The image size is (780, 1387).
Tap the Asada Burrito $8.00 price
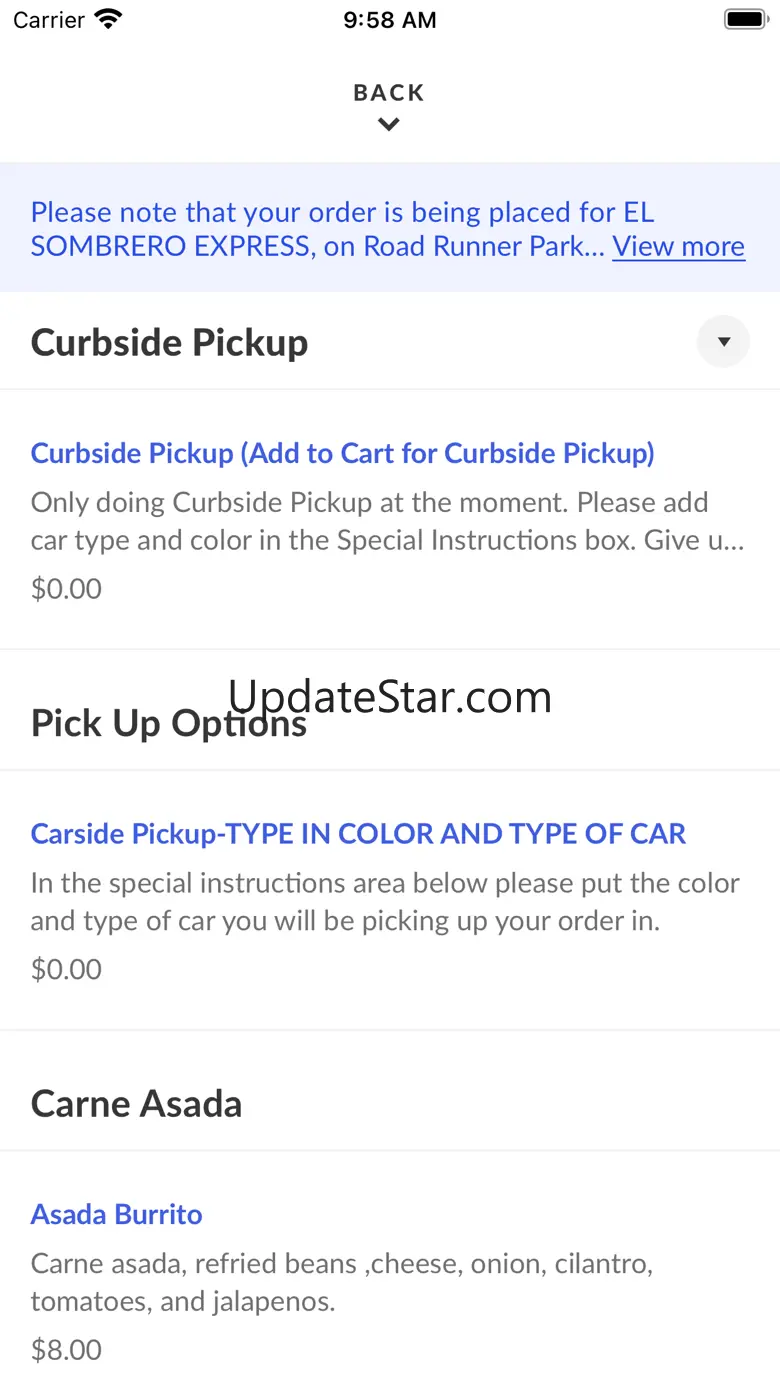click(66, 1350)
